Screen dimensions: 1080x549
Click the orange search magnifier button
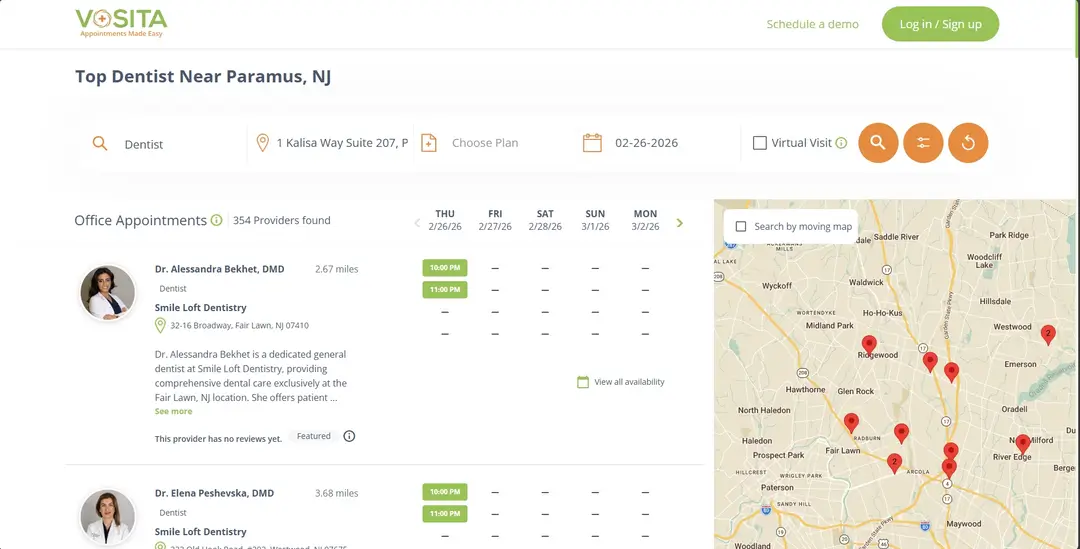point(877,143)
